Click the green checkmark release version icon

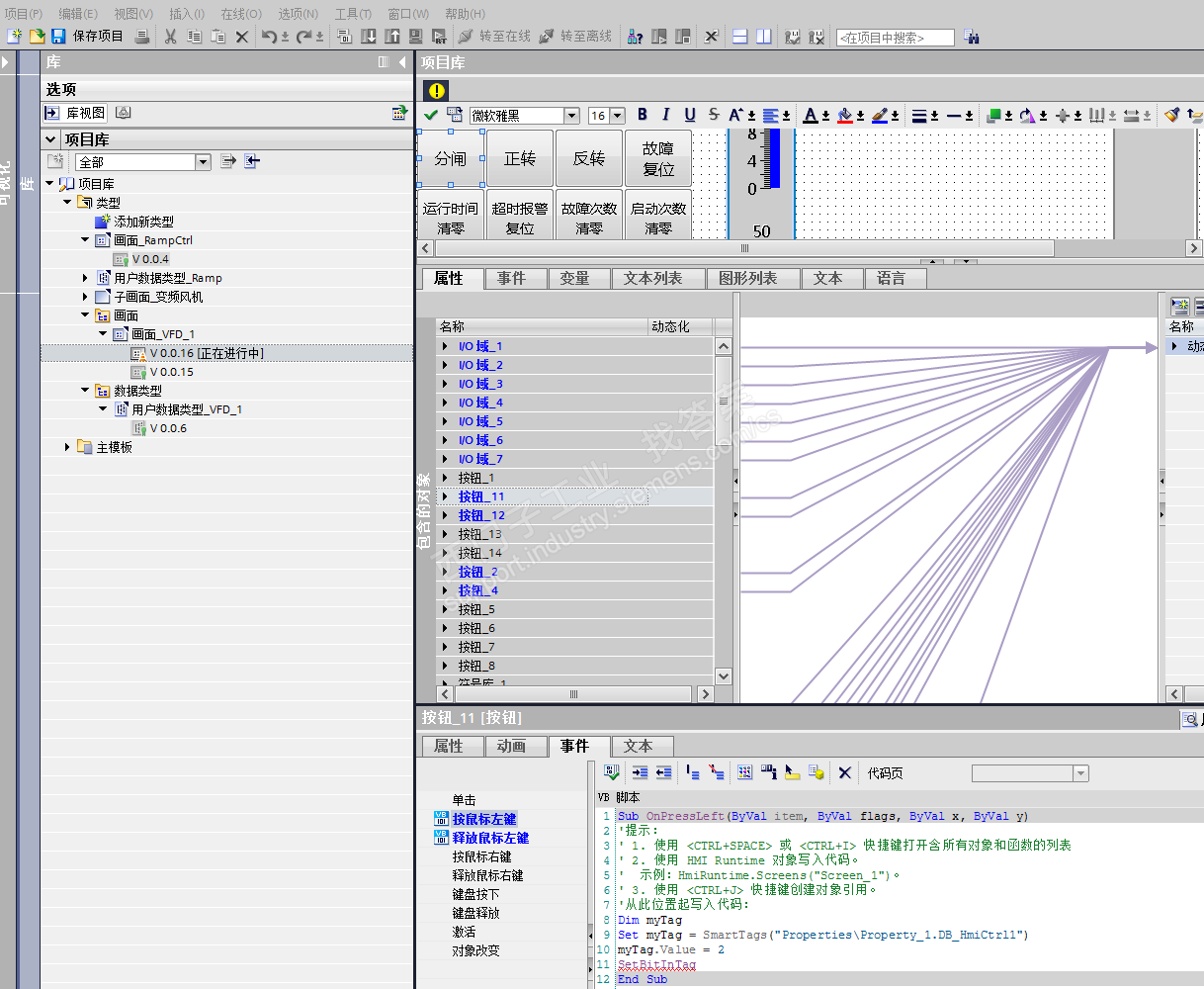click(431, 116)
